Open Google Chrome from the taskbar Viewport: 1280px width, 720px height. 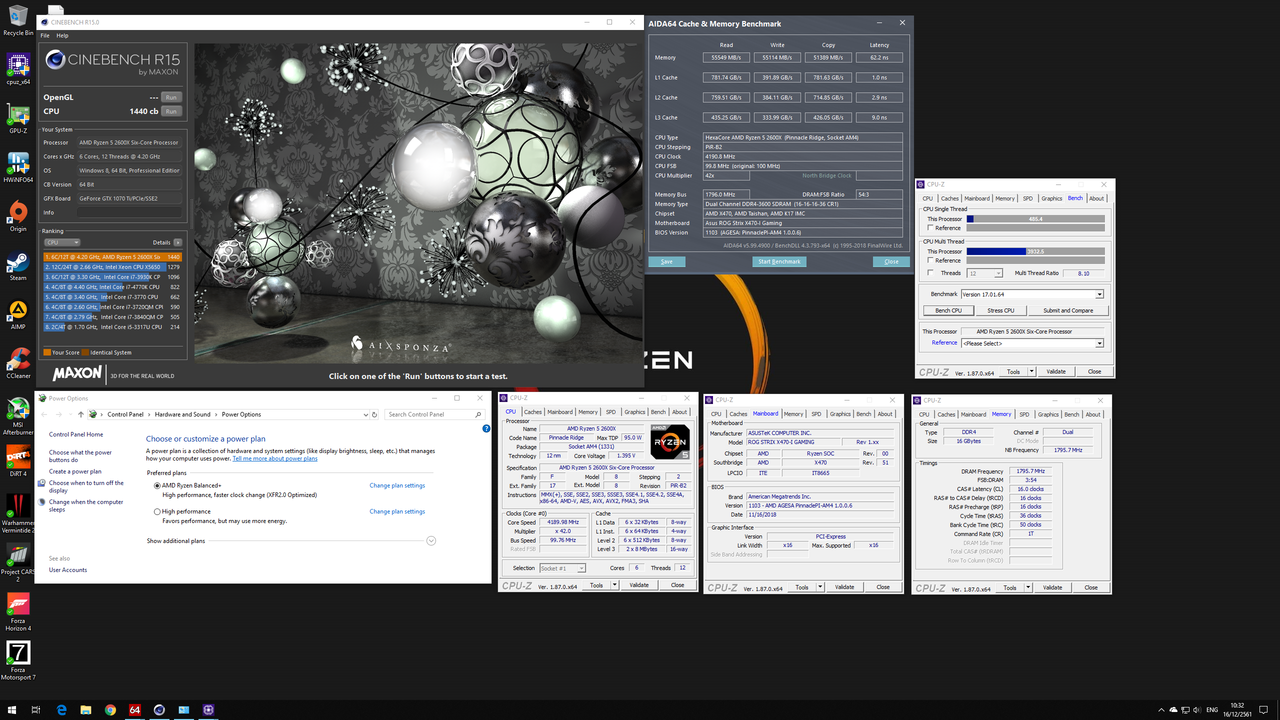pyautogui.click(x=110, y=710)
